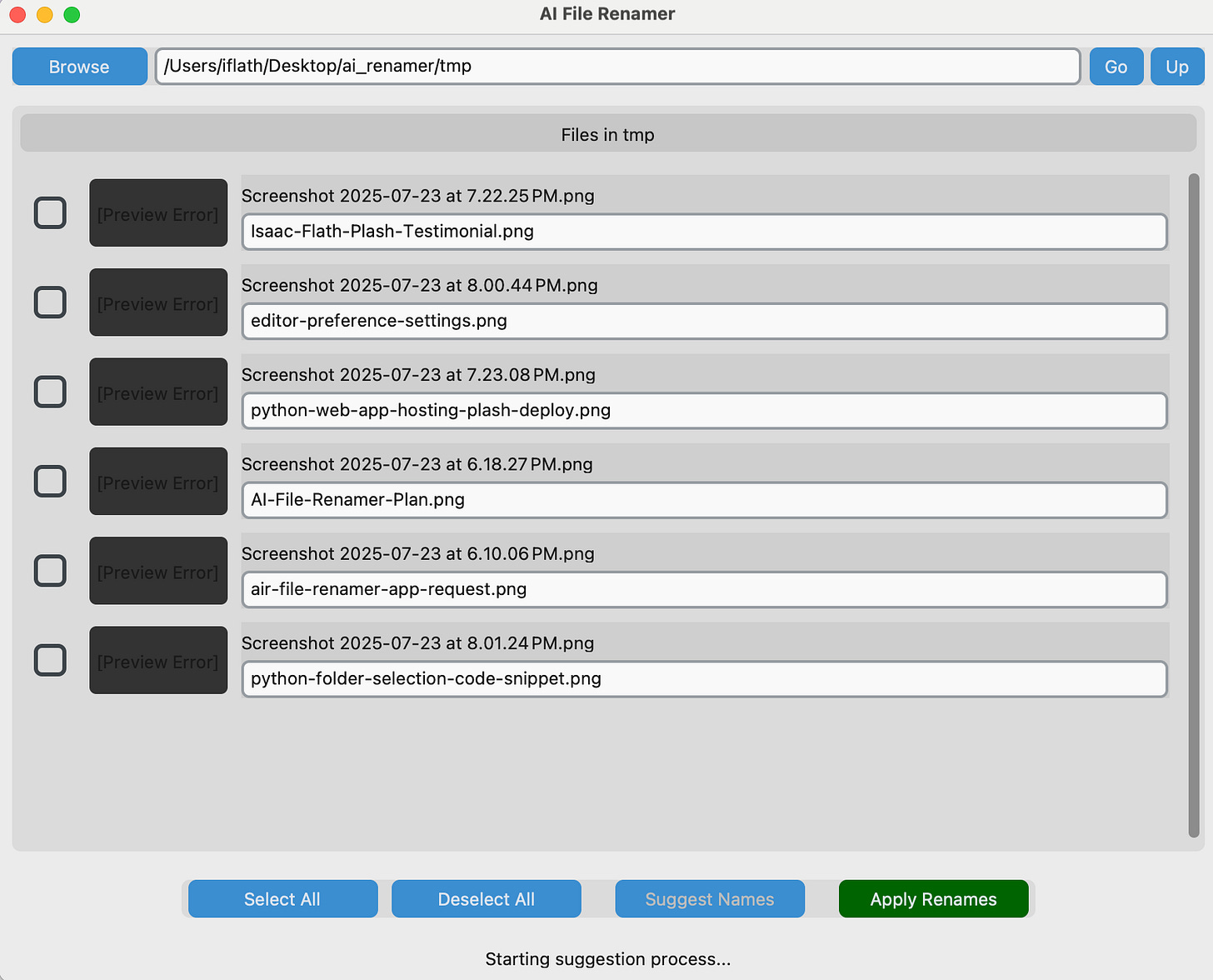Check the box for the 6.10.06 PM screenshot
The image size is (1213, 980).
[50, 571]
